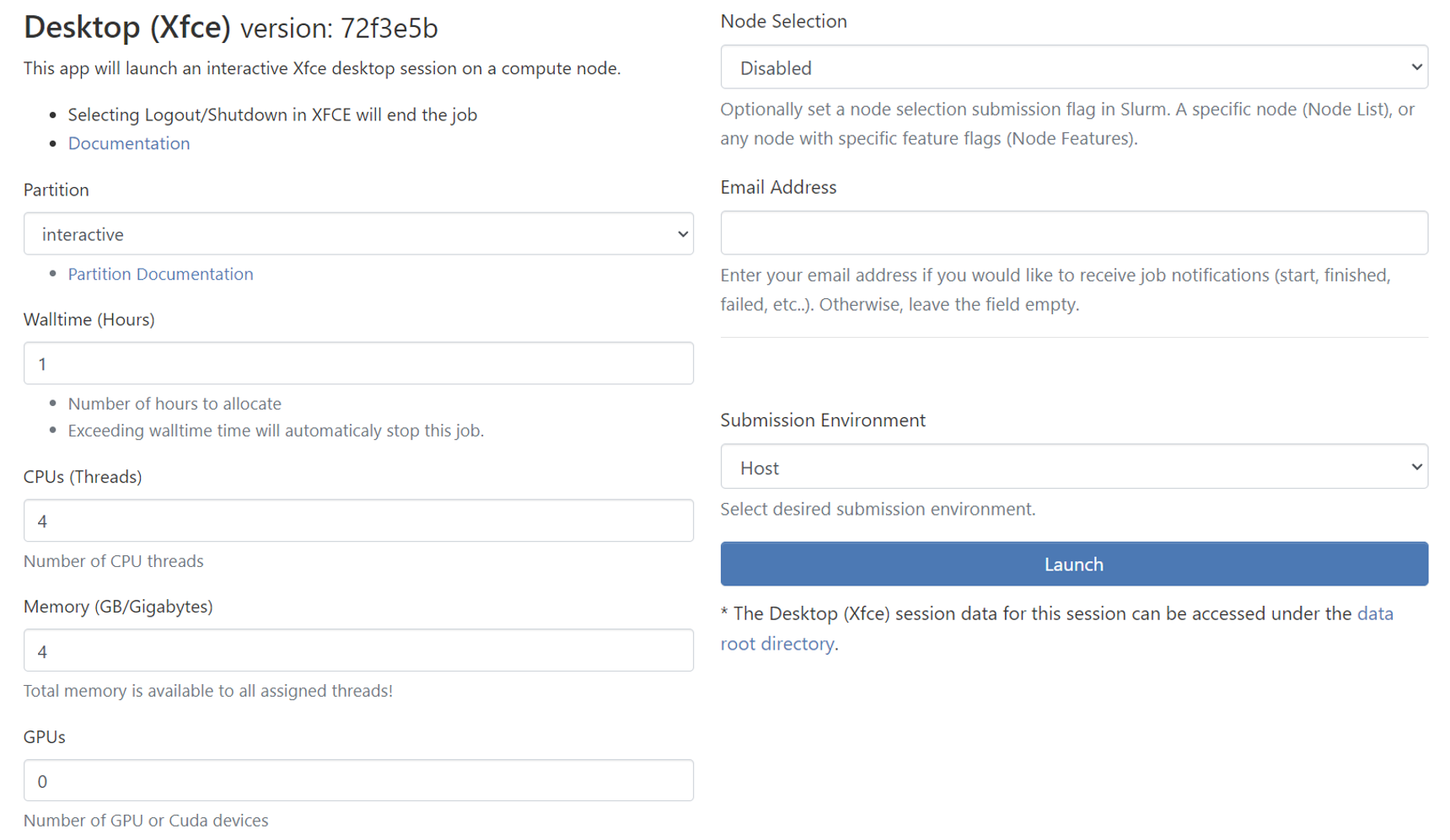Click the Desktop (Xfce) version heading
This screenshot has width=1450, height=840.
pyautogui.click(x=231, y=28)
